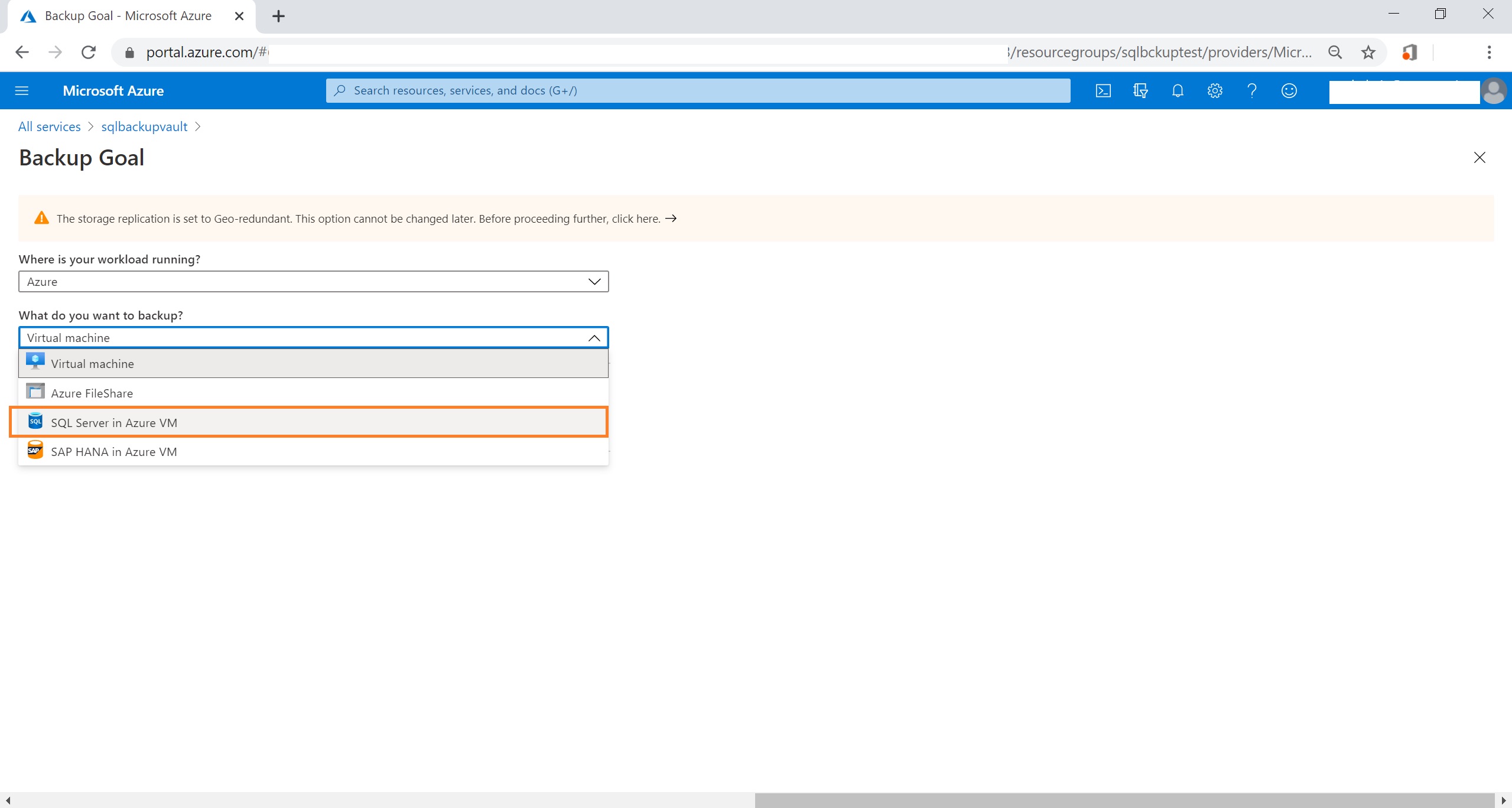
Task: Click SAP HANA in Azure VM icon
Action: click(35, 451)
